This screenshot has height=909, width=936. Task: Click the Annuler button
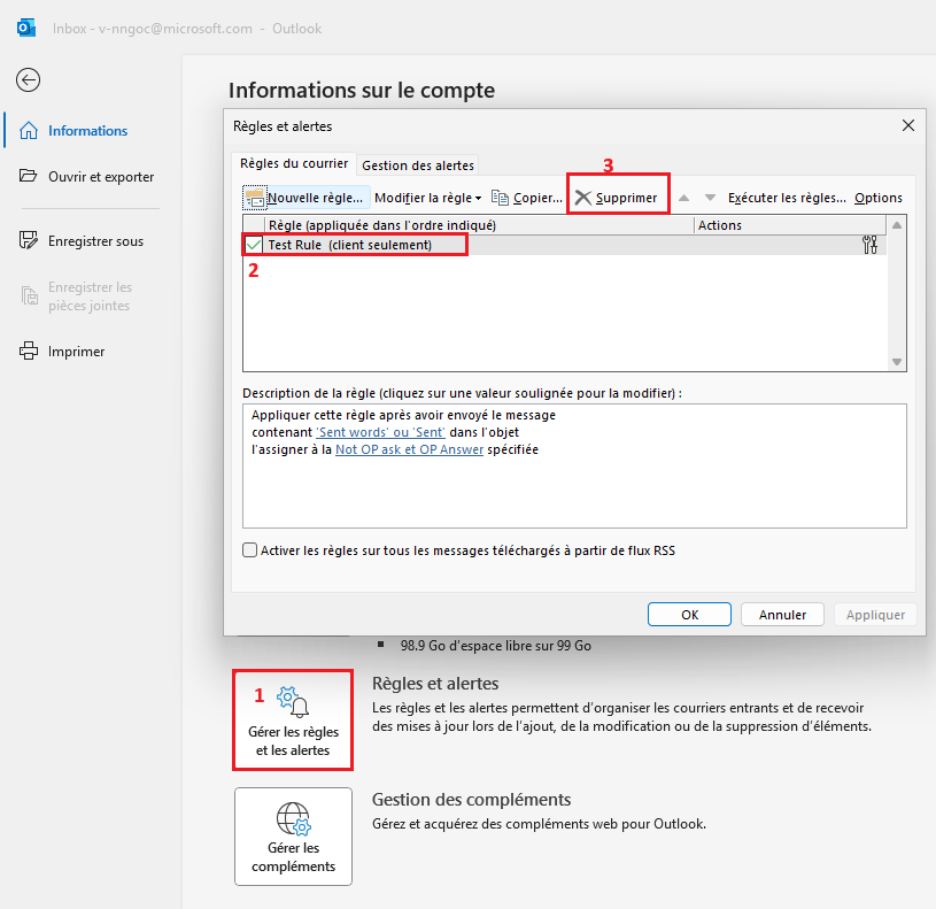pyautogui.click(x=782, y=614)
